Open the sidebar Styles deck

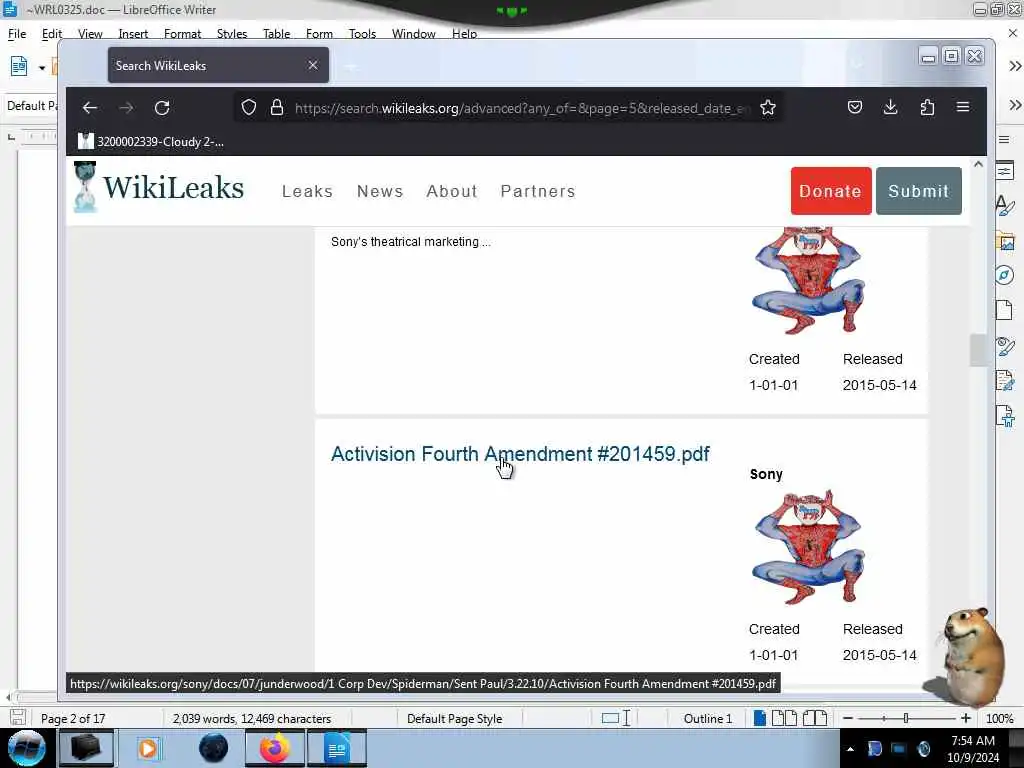tap(1005, 206)
